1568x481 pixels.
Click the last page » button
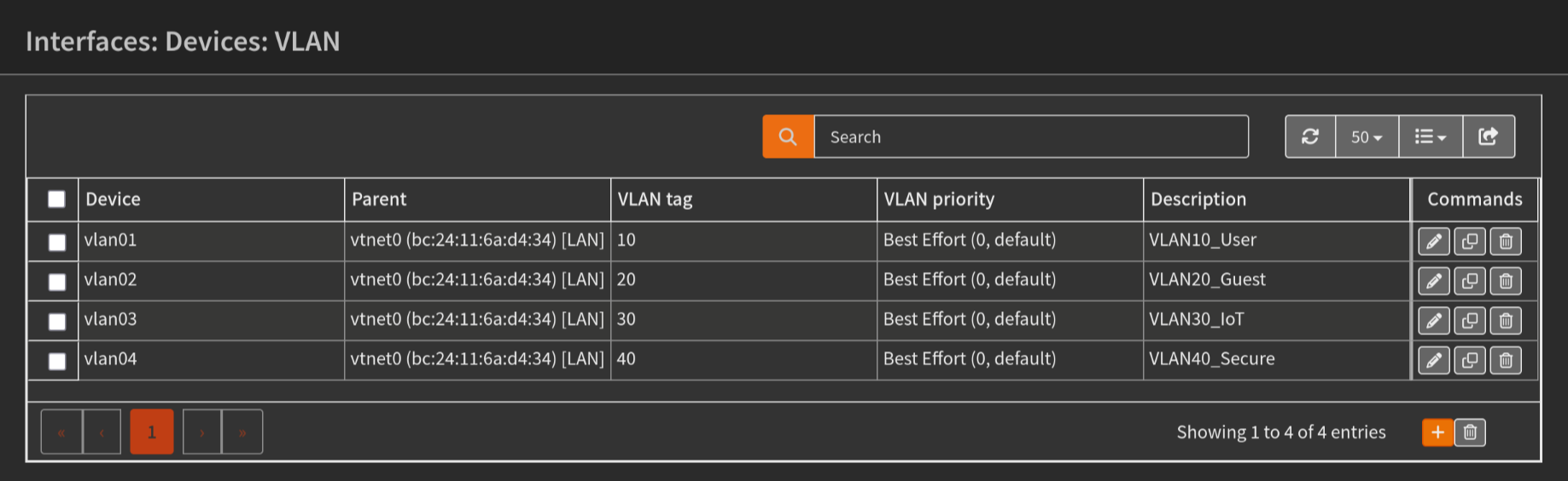click(x=242, y=432)
